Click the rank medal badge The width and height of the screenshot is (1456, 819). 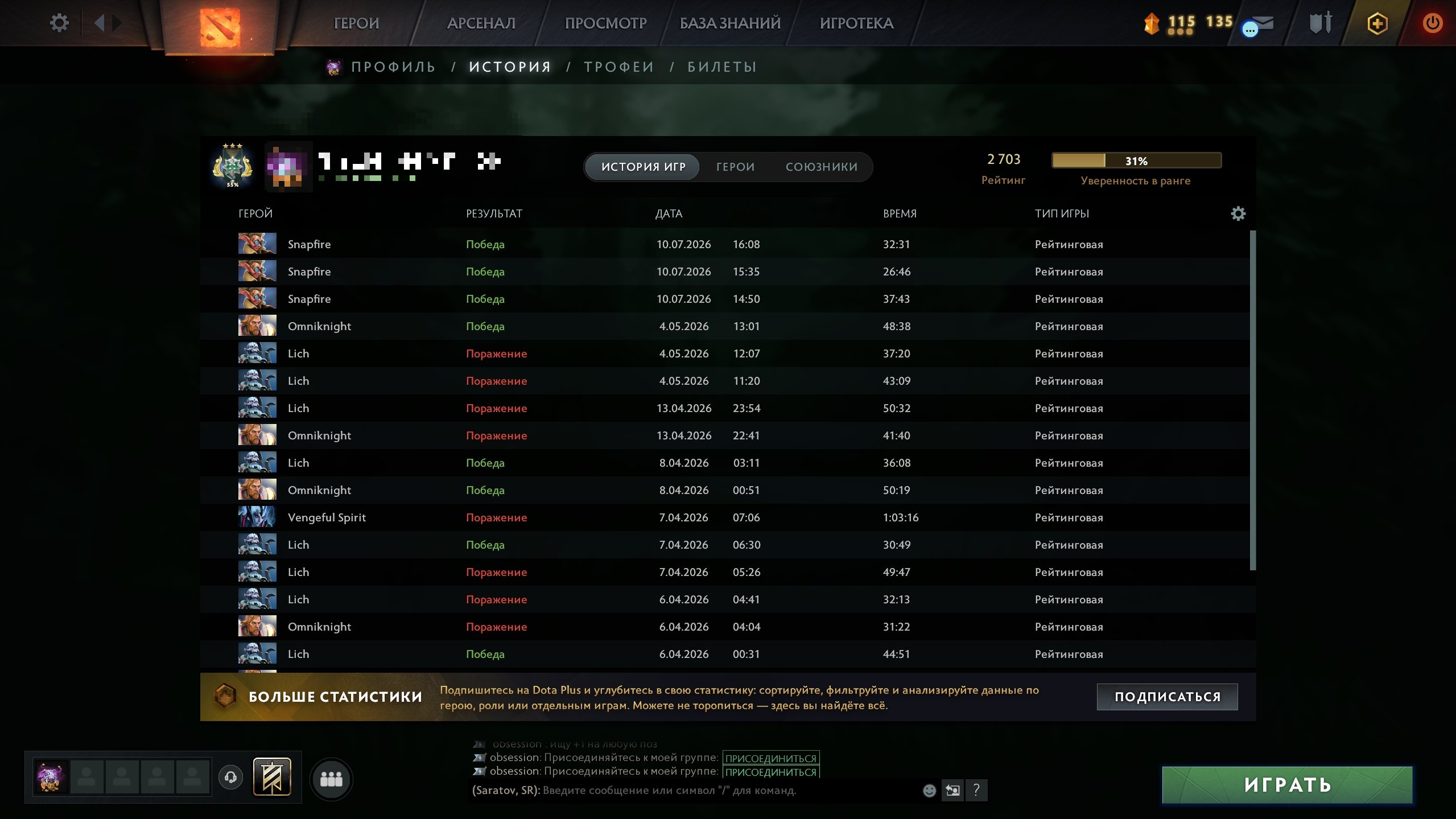tap(232, 166)
